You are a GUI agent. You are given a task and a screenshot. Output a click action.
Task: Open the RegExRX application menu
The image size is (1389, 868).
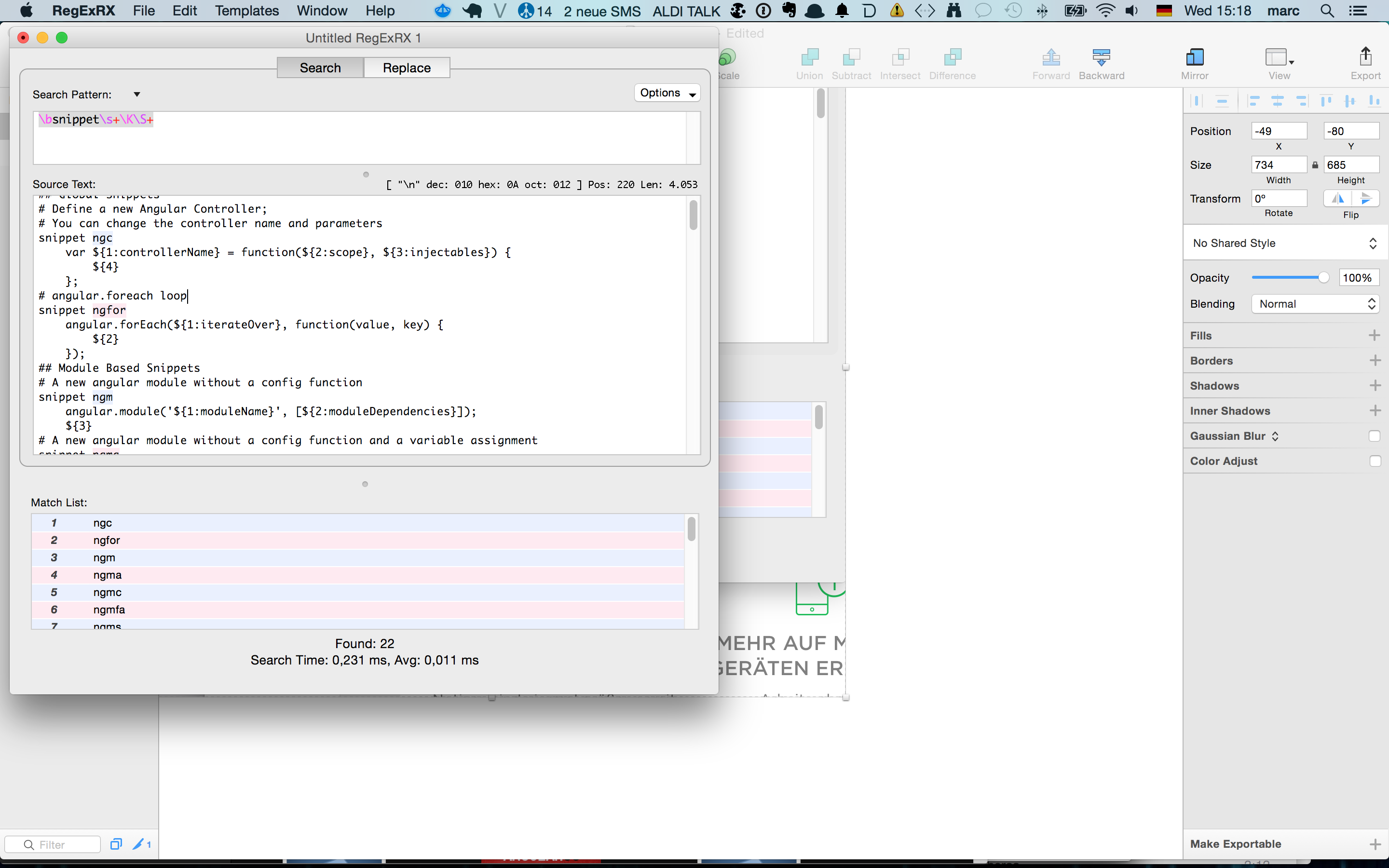click(x=83, y=11)
